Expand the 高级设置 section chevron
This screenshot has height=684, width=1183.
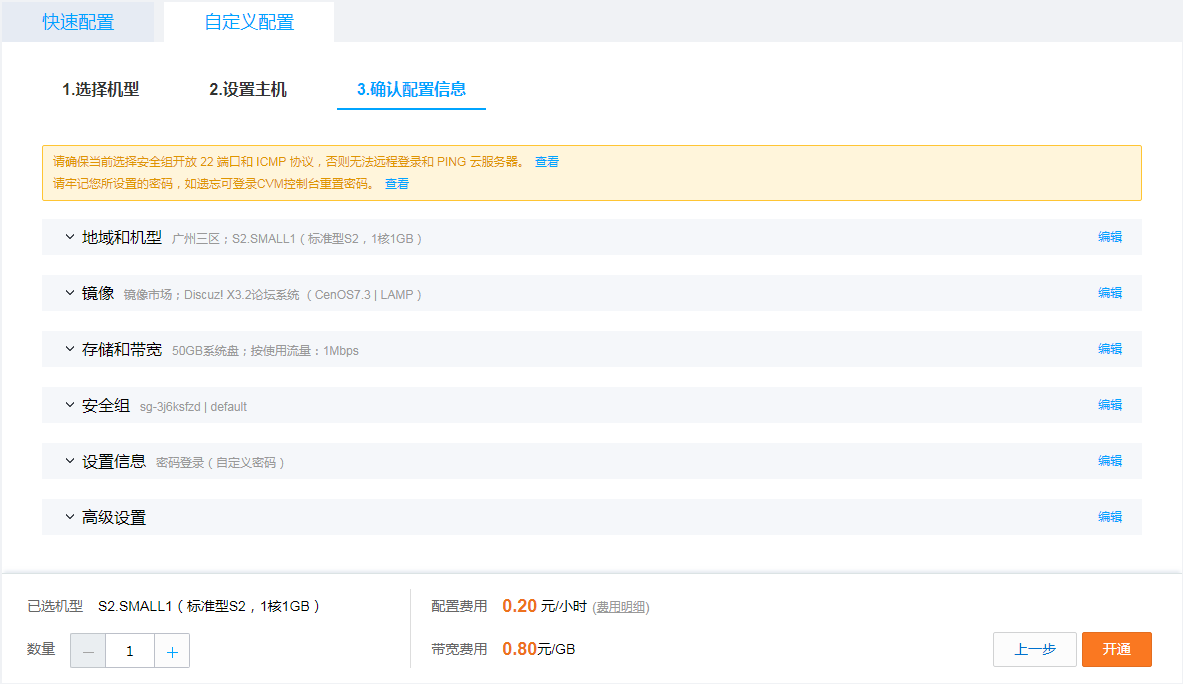[69, 517]
